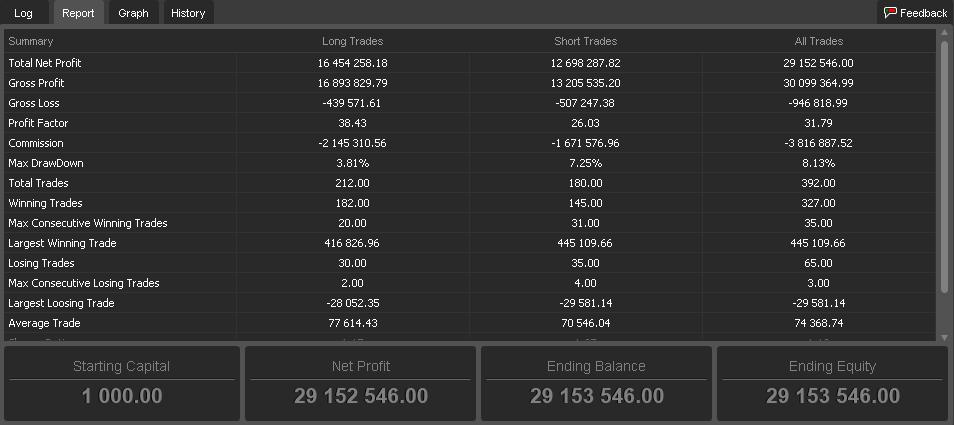Click the Net Profit summary panel
954x425 pixels.
click(361, 384)
